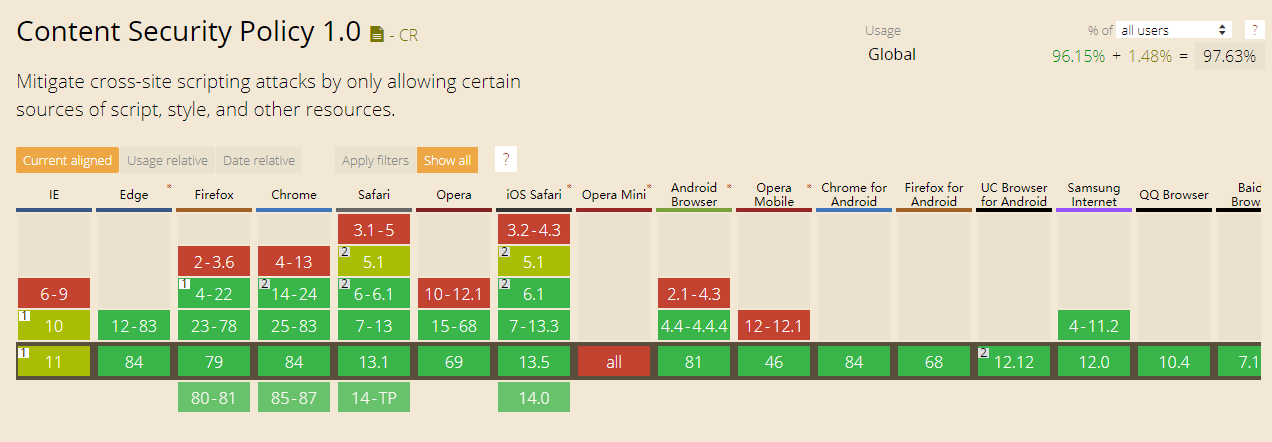This screenshot has width=1272, height=442.
Task: Click the Samsung Internet column header
Action: pyautogui.click(x=1094, y=195)
